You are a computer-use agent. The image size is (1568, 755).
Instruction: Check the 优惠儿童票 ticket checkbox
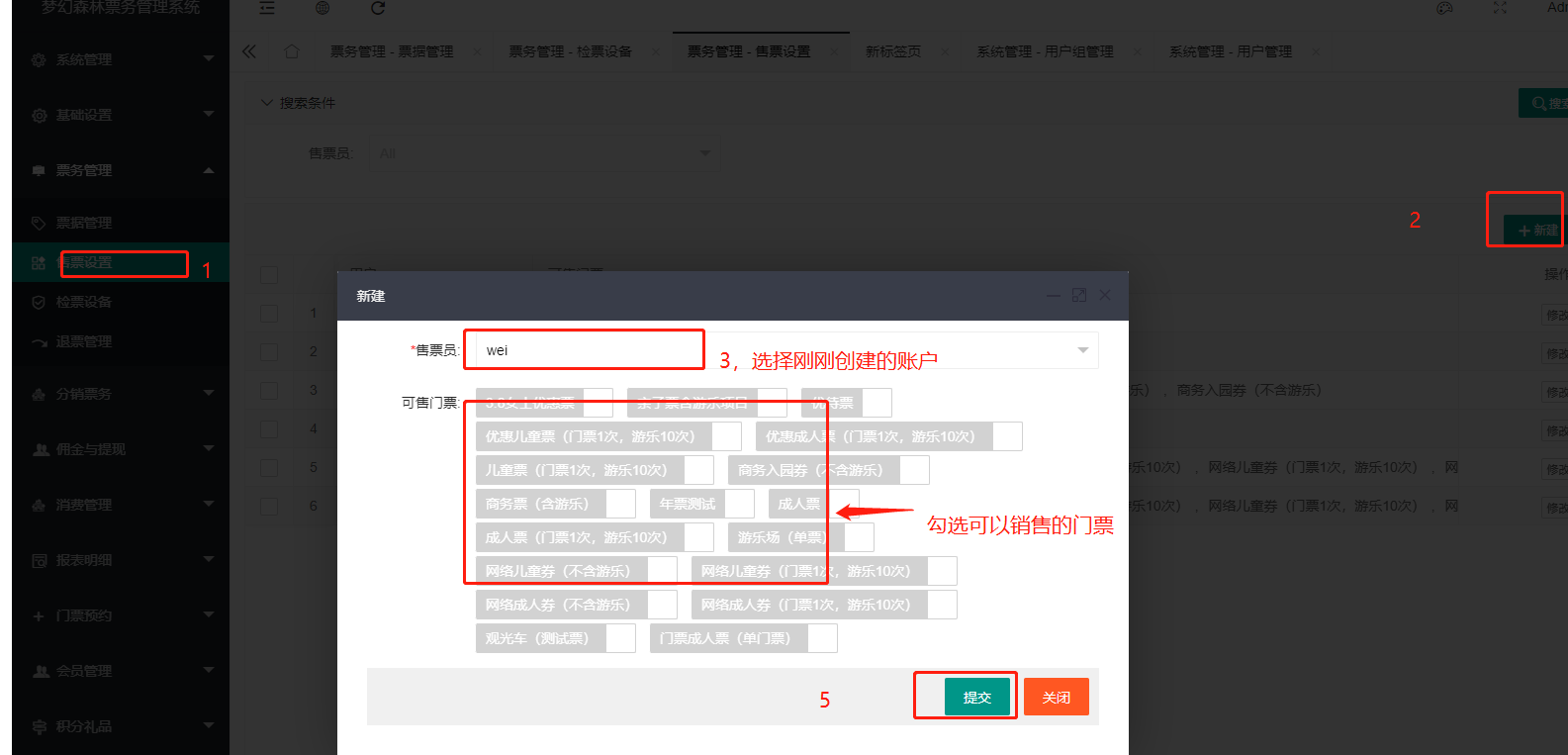[x=726, y=436]
